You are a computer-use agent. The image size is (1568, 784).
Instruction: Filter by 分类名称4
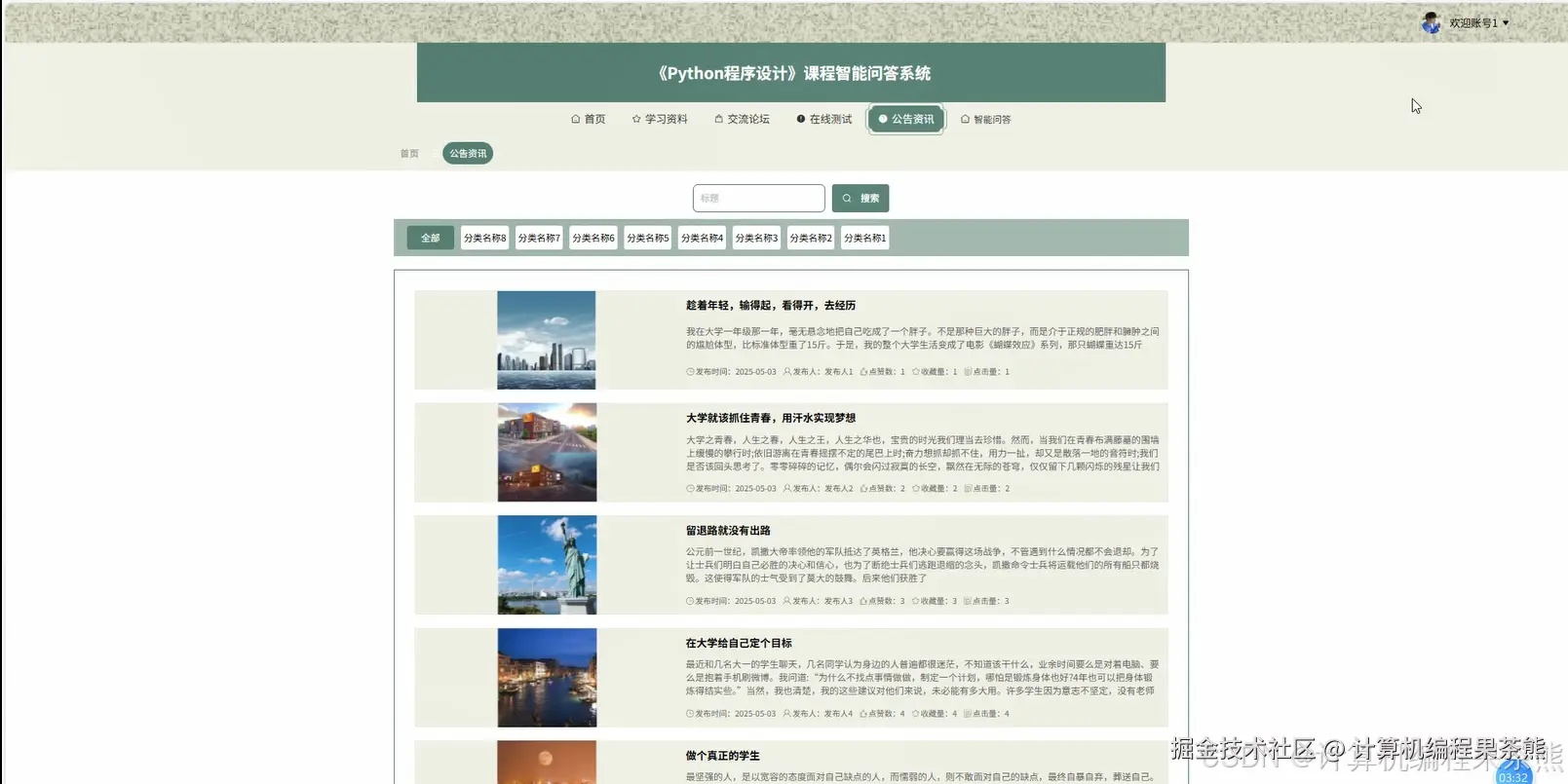(x=703, y=238)
